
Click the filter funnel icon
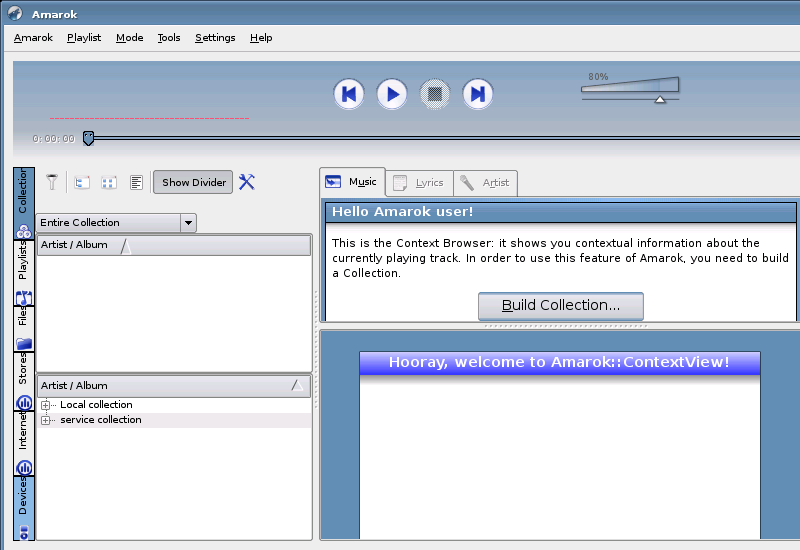pos(52,182)
